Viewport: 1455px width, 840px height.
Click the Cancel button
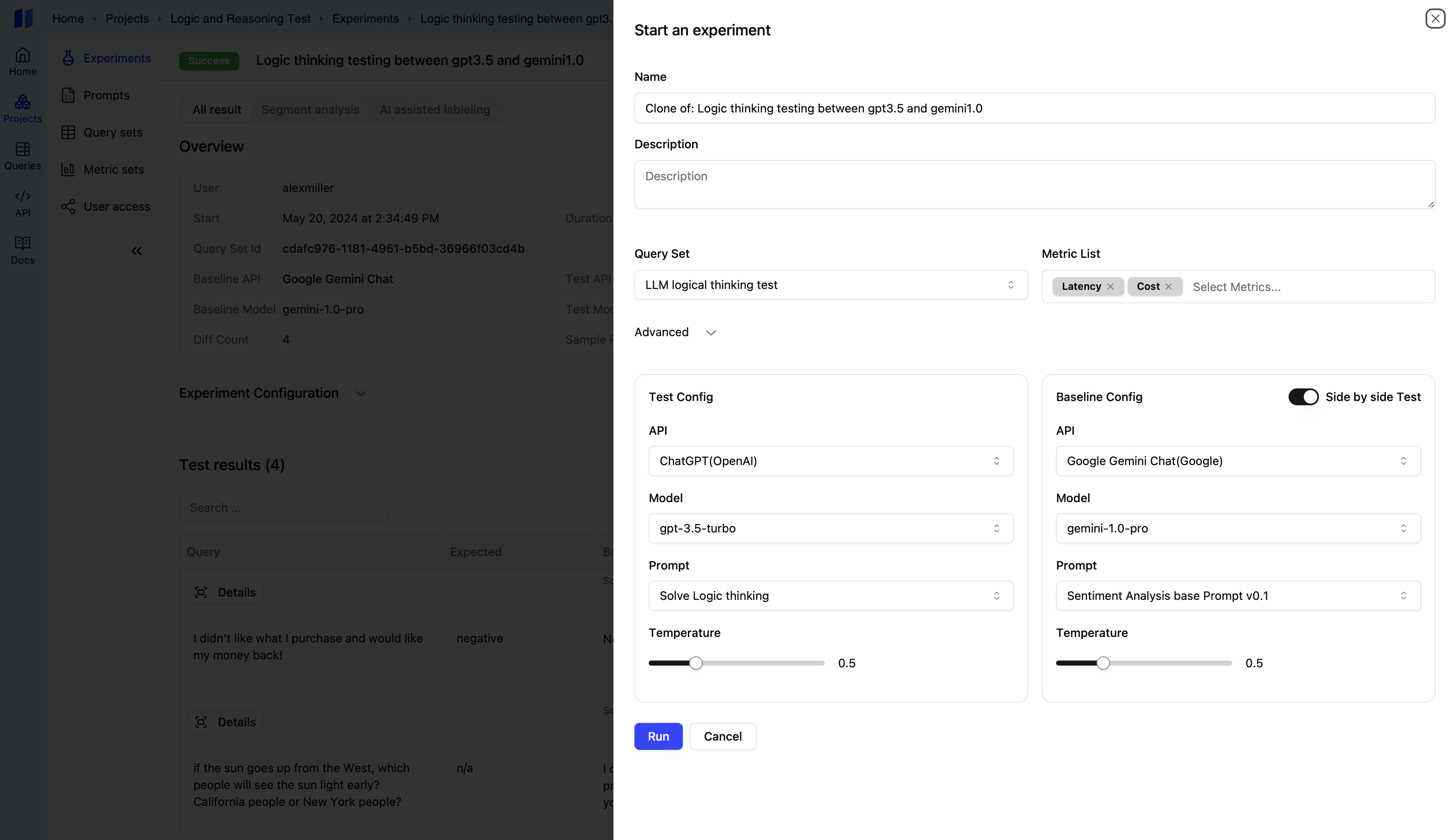click(722, 737)
